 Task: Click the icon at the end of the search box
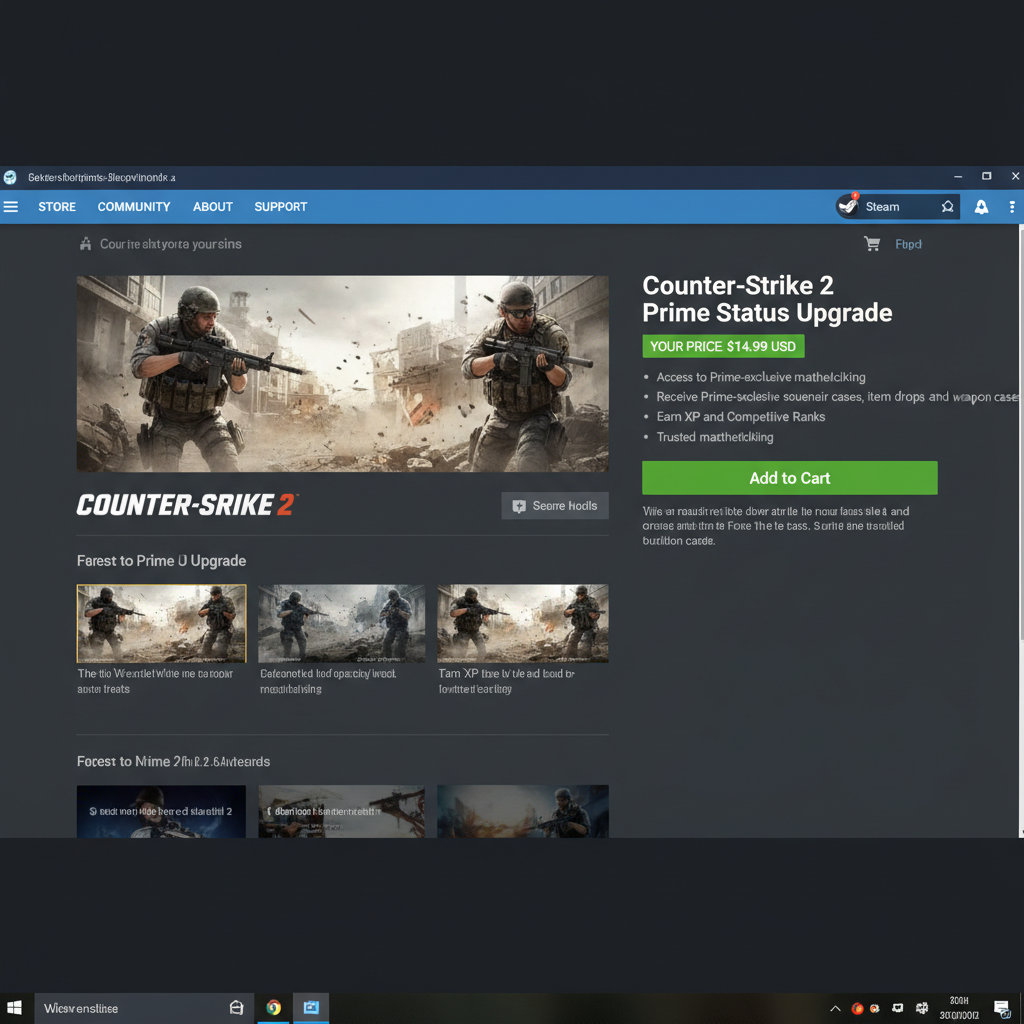click(236, 1008)
